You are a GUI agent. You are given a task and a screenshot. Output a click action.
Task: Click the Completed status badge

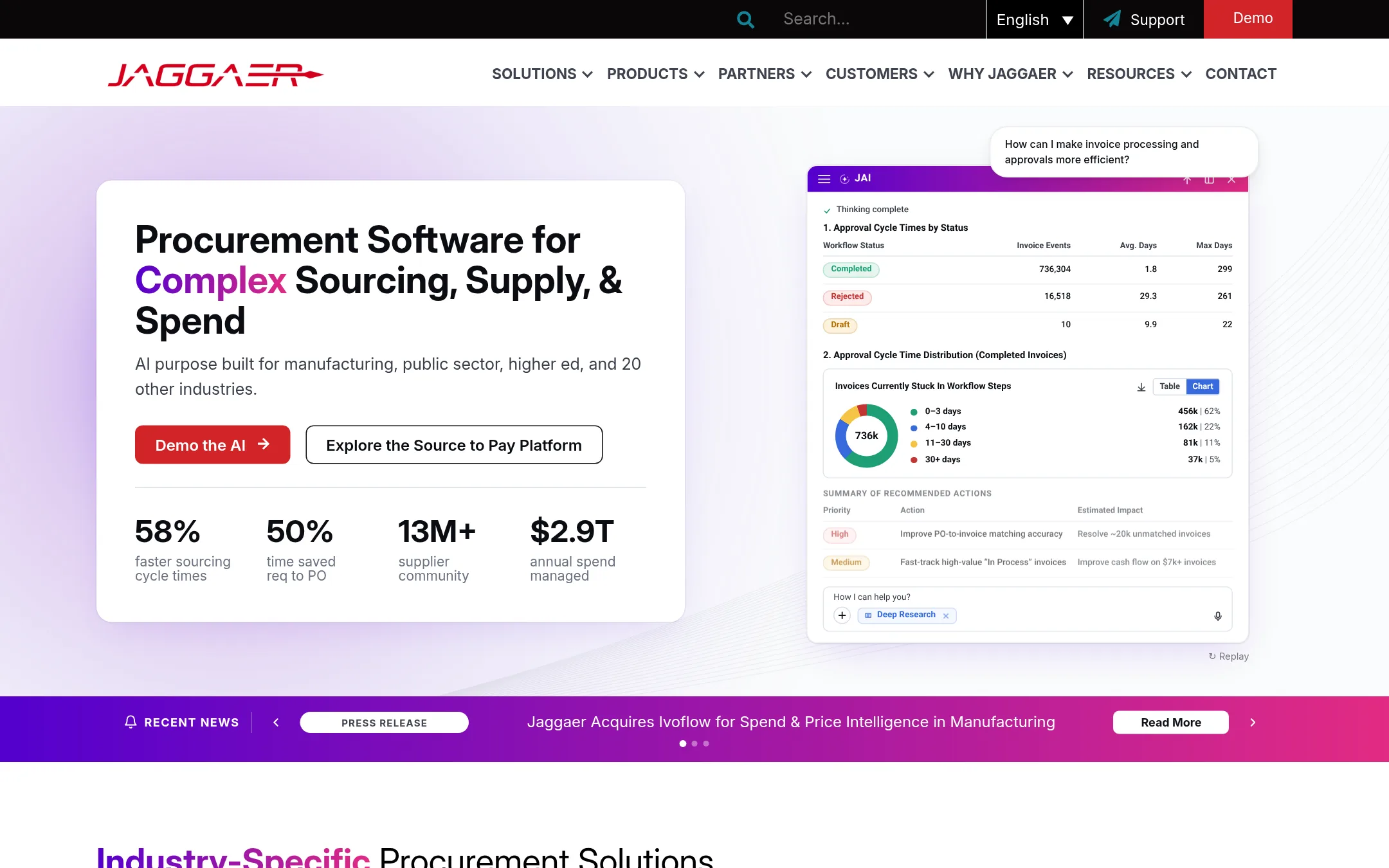[x=851, y=269]
